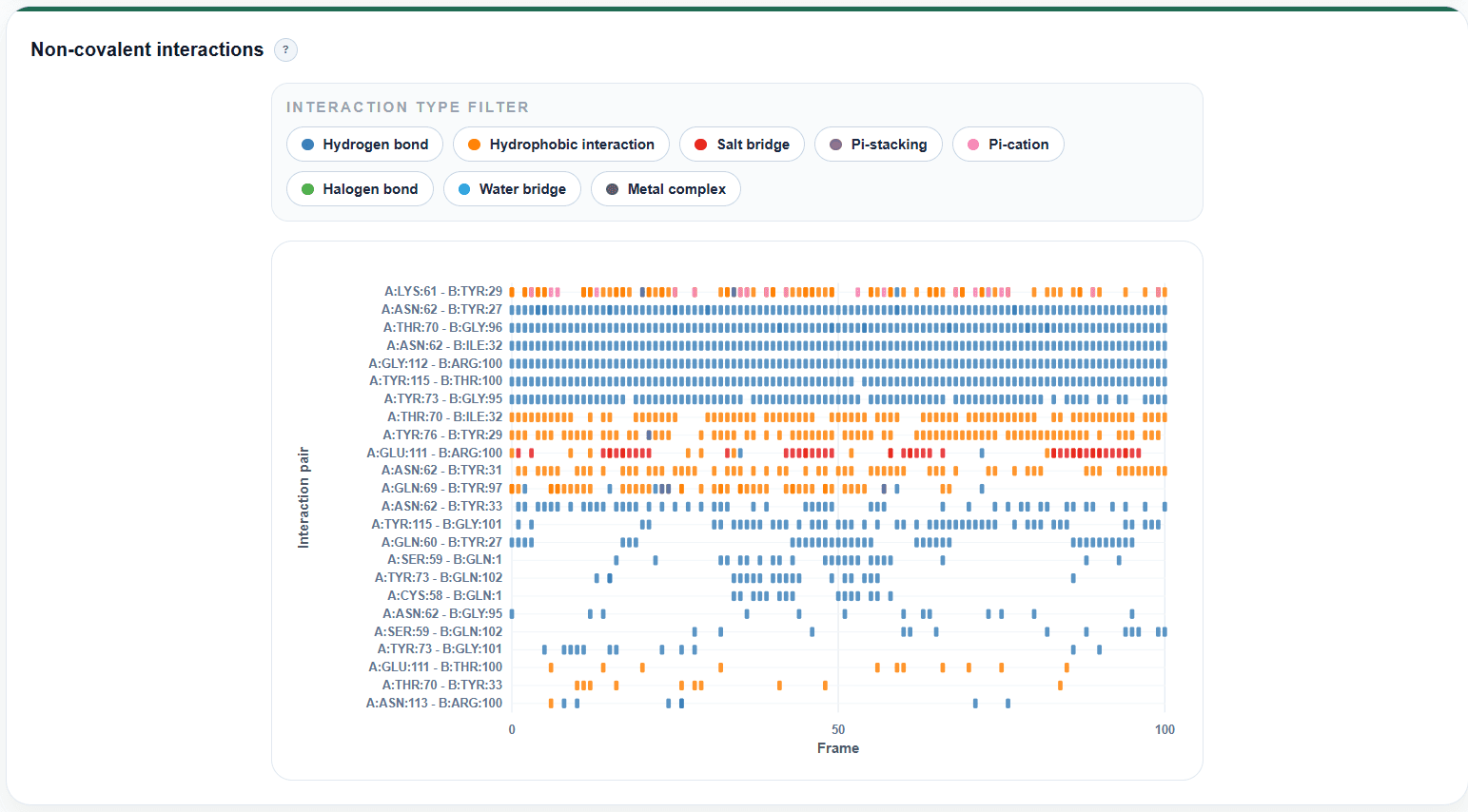The width and height of the screenshot is (1468, 812).
Task: Select row label A:CYS:58 - B:GLN:1
Action: [444, 596]
